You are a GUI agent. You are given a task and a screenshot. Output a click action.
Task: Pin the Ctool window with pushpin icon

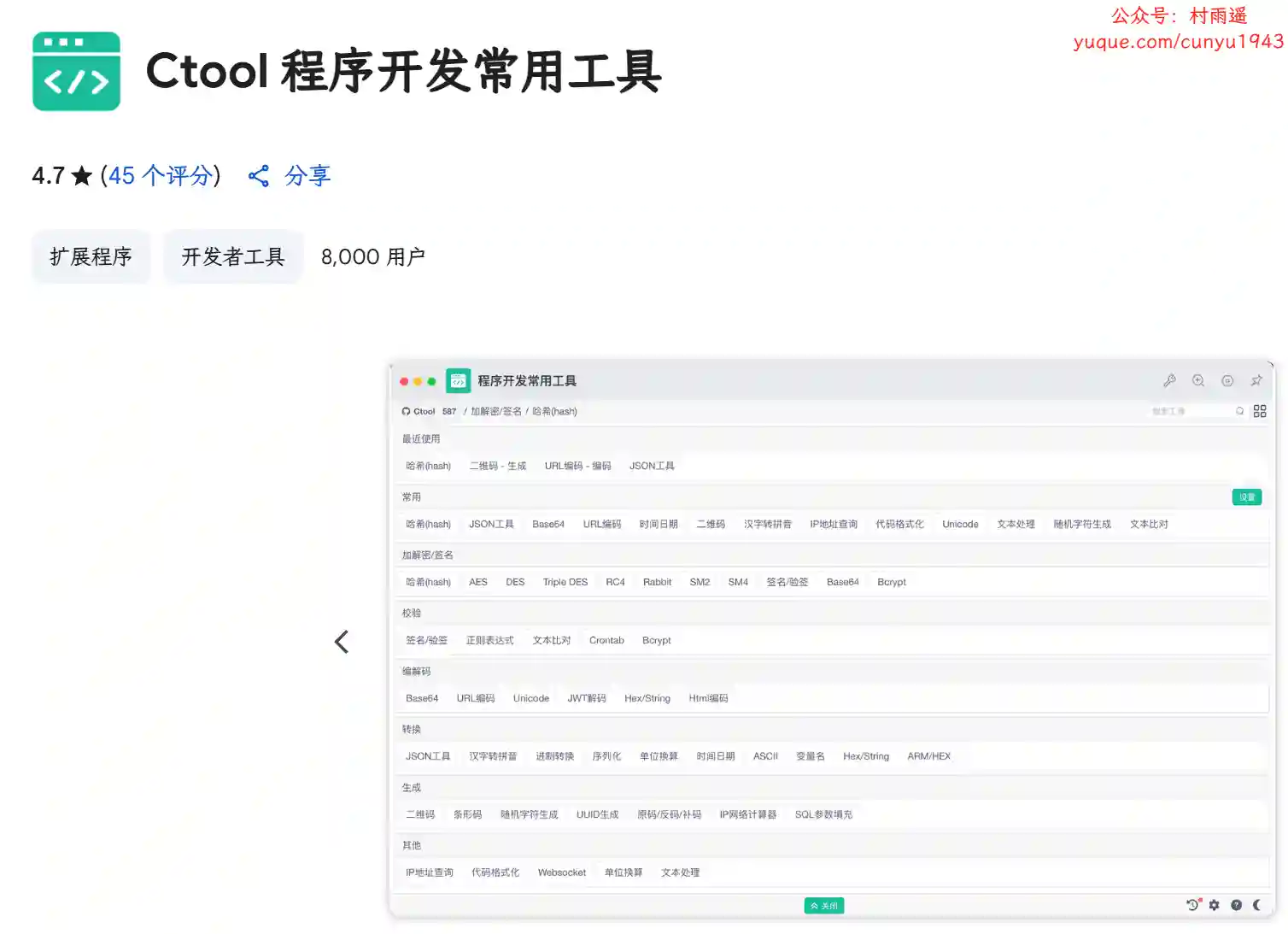(x=1256, y=380)
